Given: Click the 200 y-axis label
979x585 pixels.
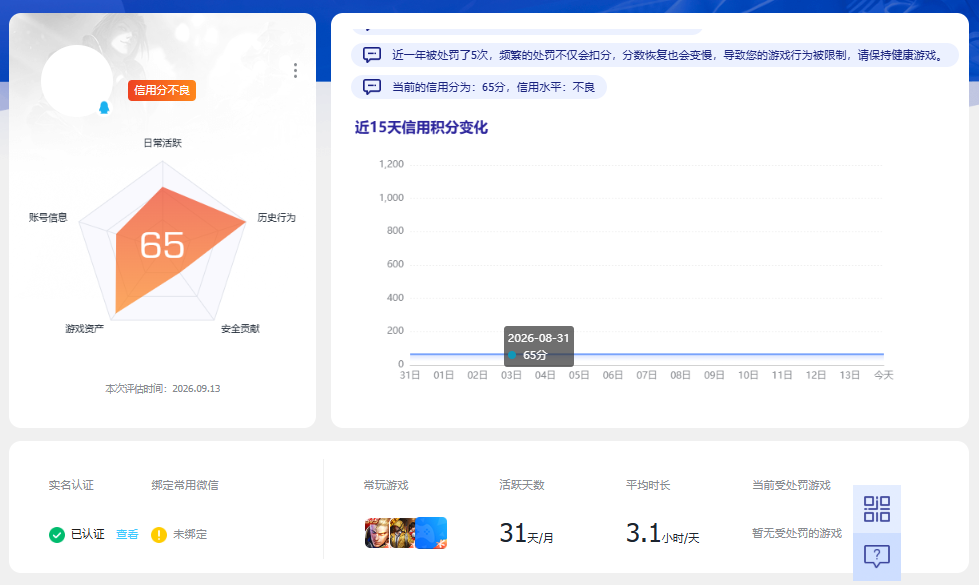Looking at the screenshot, I should pos(395,330).
